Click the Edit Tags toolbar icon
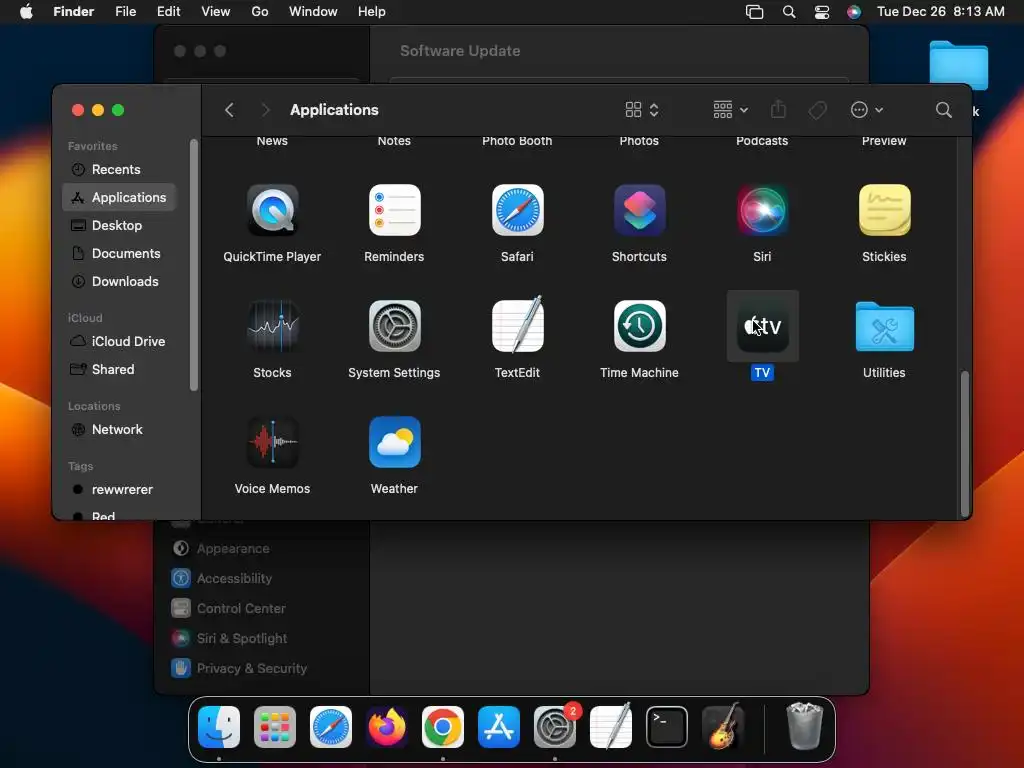The image size is (1024, 768). pos(817,110)
